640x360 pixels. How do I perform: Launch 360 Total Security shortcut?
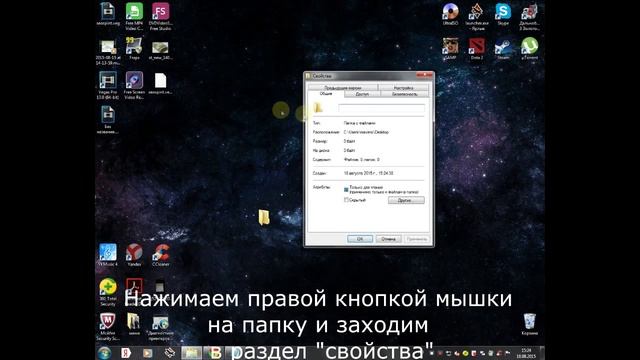click(108, 291)
